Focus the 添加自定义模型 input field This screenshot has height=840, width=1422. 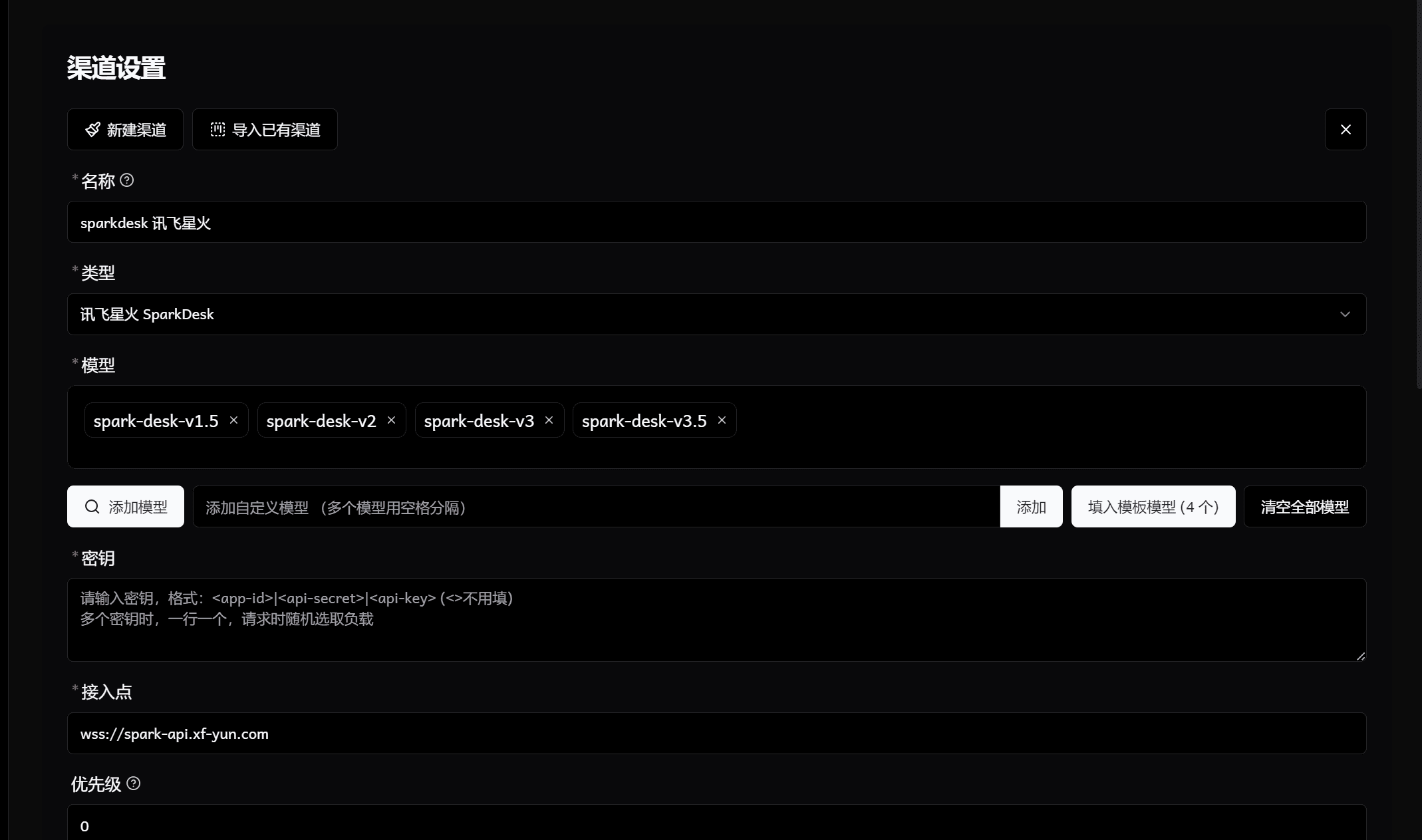[x=597, y=507]
